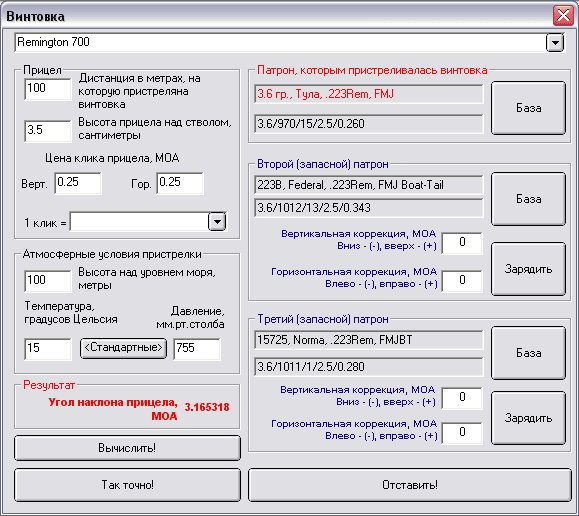This screenshot has width=579, height=516.
Task: Click the second cartridge vertical correction field
Action: coord(462,243)
